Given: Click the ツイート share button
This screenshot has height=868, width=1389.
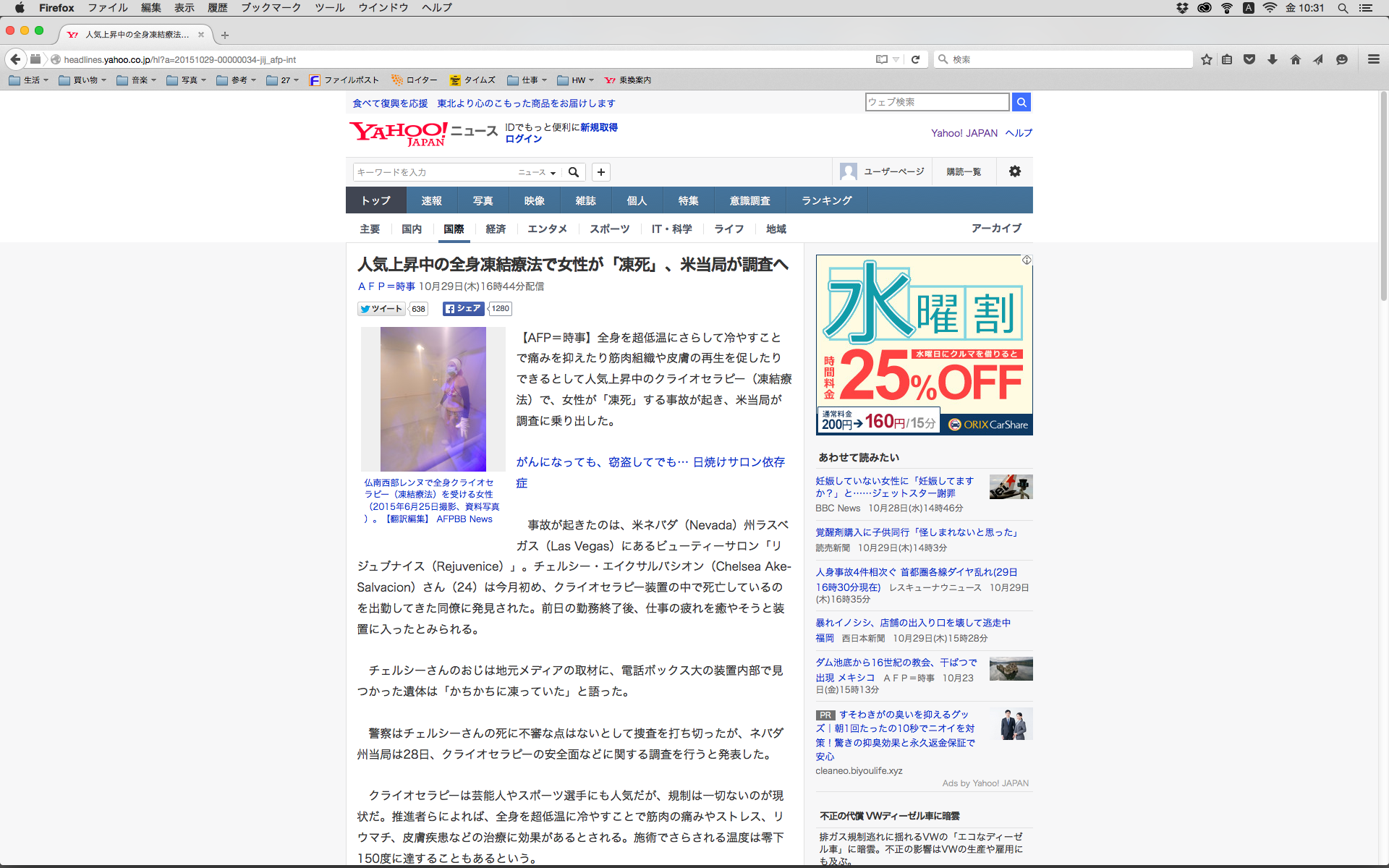Looking at the screenshot, I should point(381,309).
